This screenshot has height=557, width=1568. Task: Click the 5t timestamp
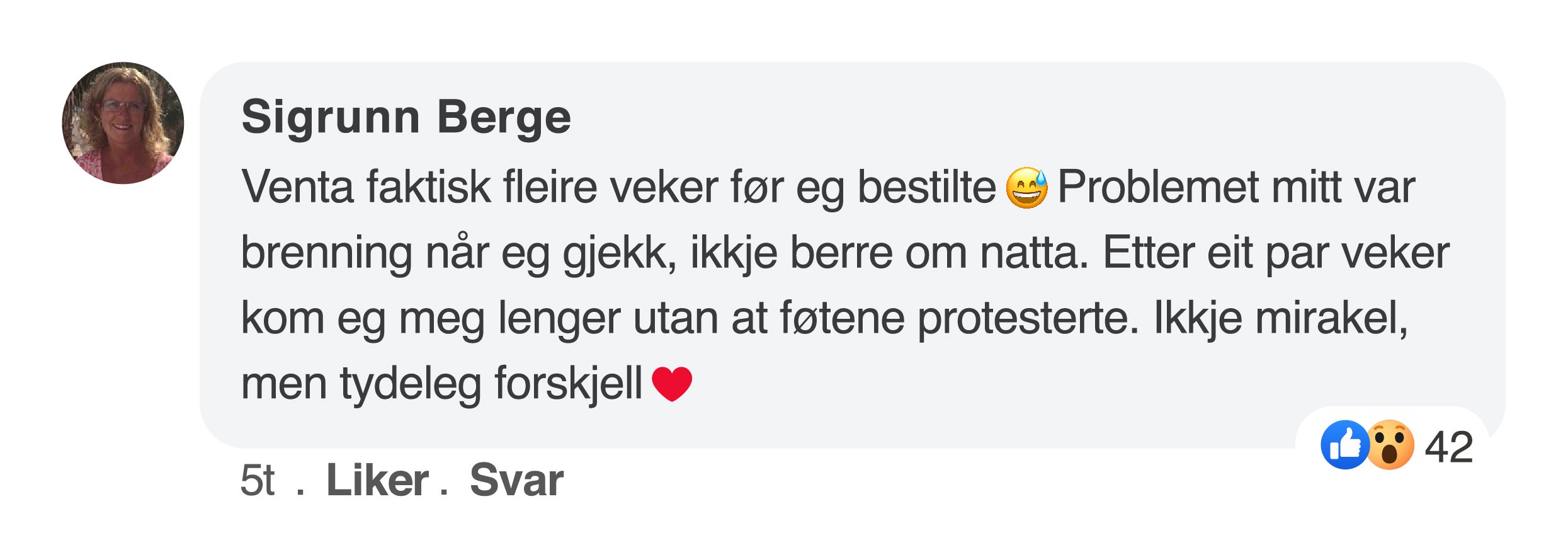(x=258, y=481)
